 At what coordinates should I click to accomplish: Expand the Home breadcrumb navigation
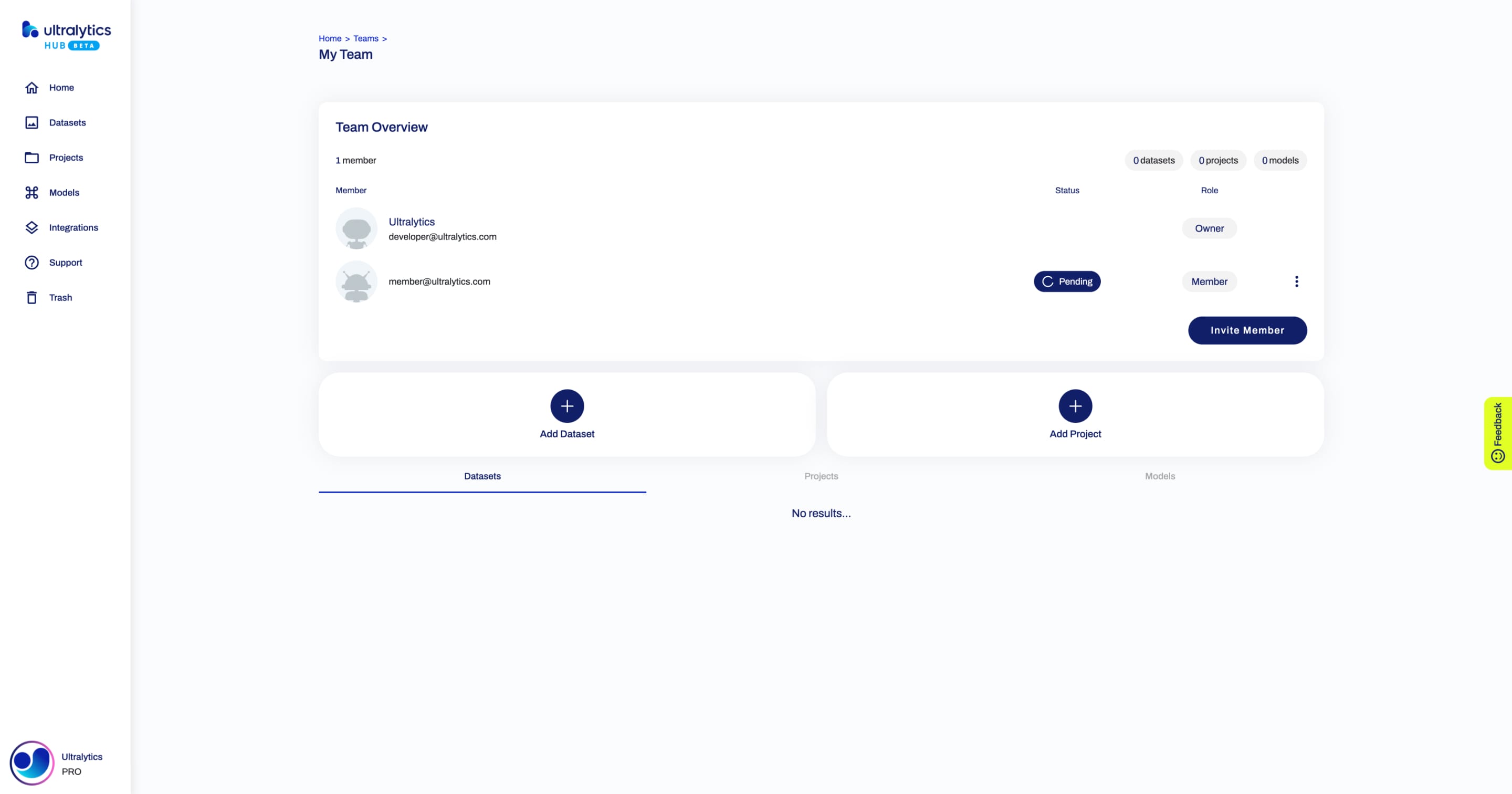click(x=329, y=38)
